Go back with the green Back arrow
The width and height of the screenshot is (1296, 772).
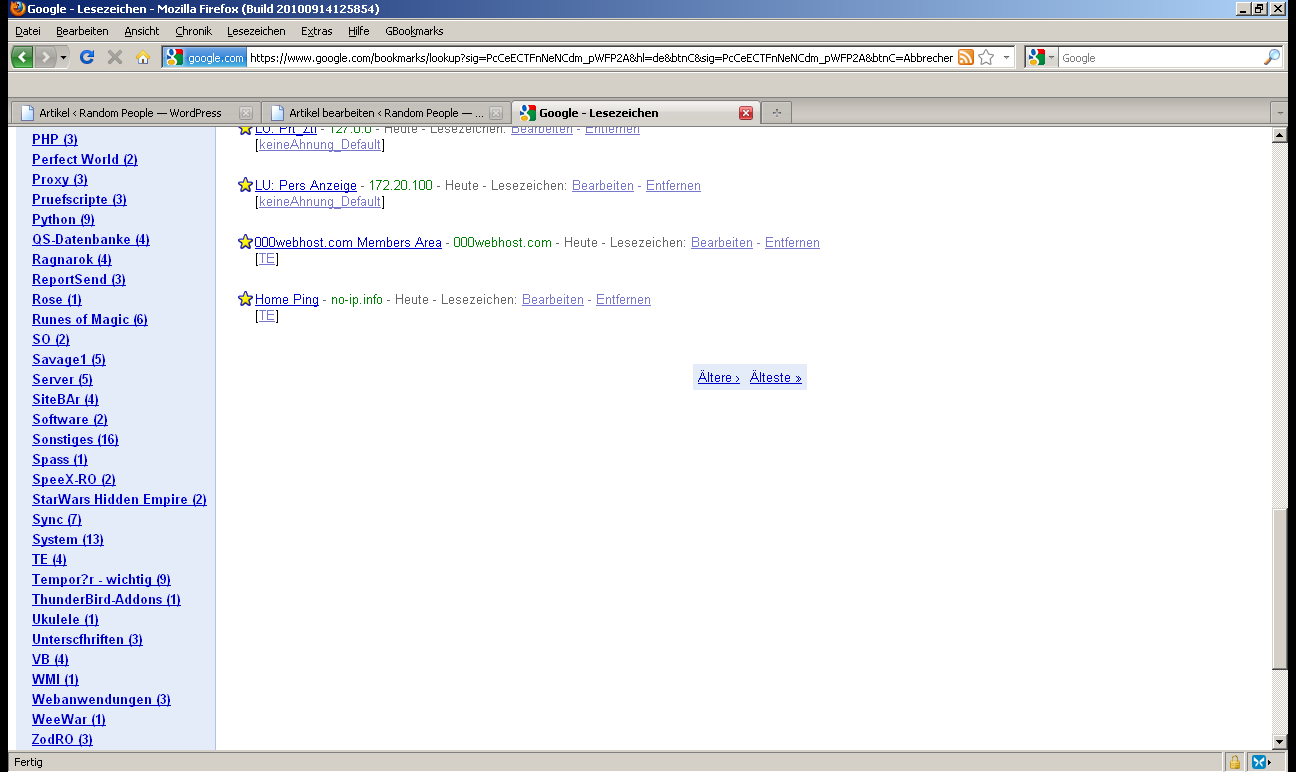coord(22,57)
